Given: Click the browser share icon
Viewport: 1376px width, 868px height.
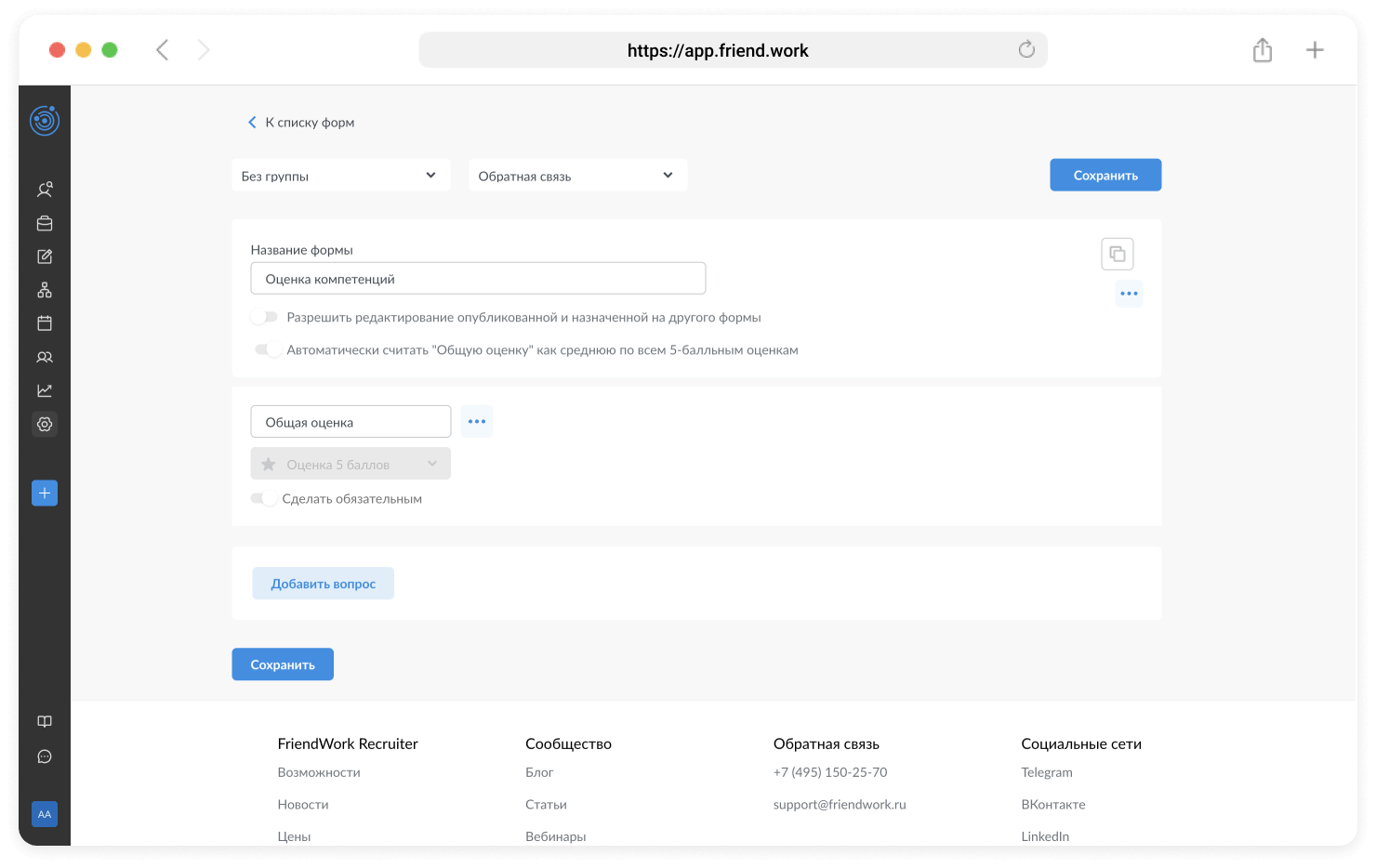Looking at the screenshot, I should (1262, 50).
